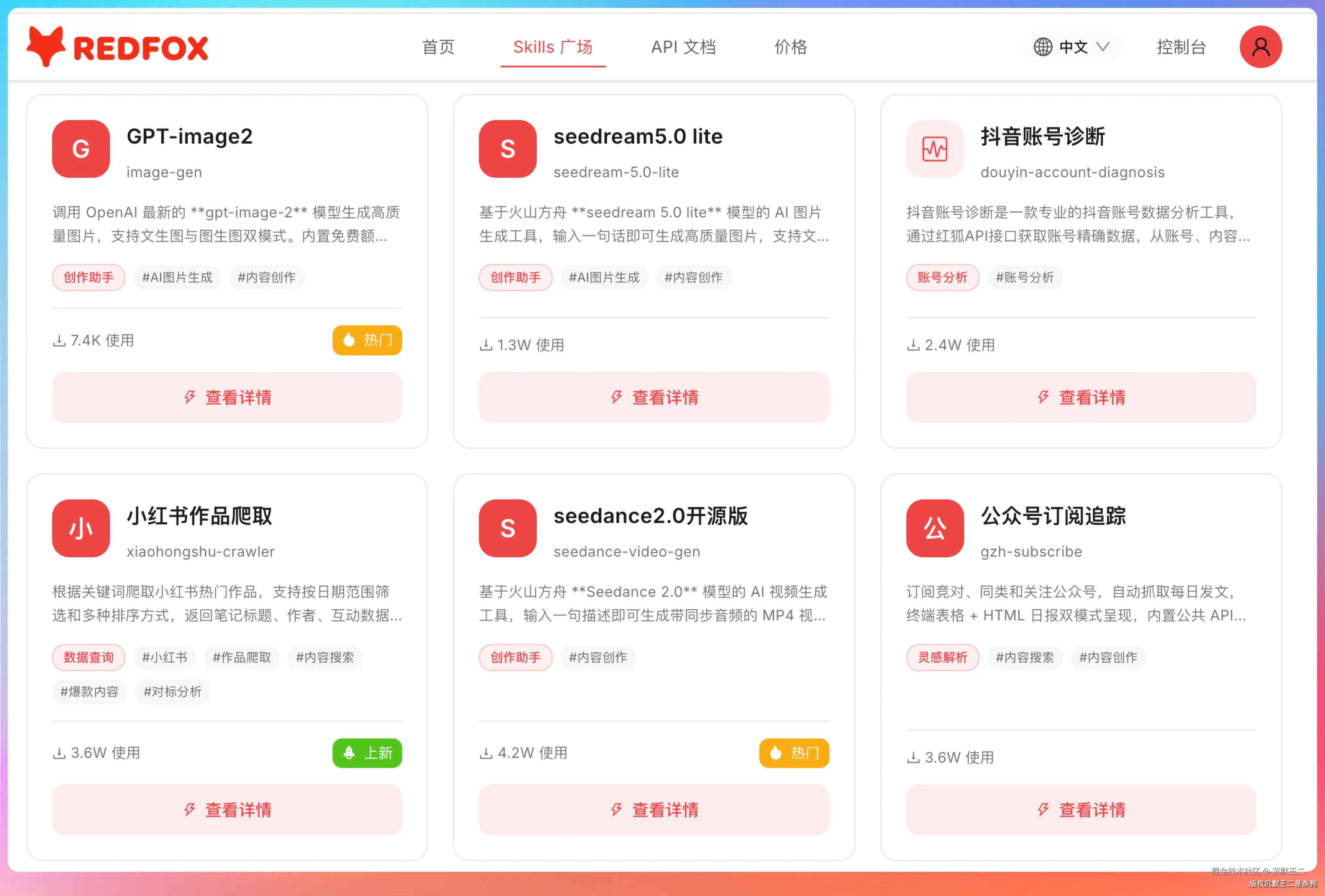Click the red 账号分析 category tag

pos(942,278)
